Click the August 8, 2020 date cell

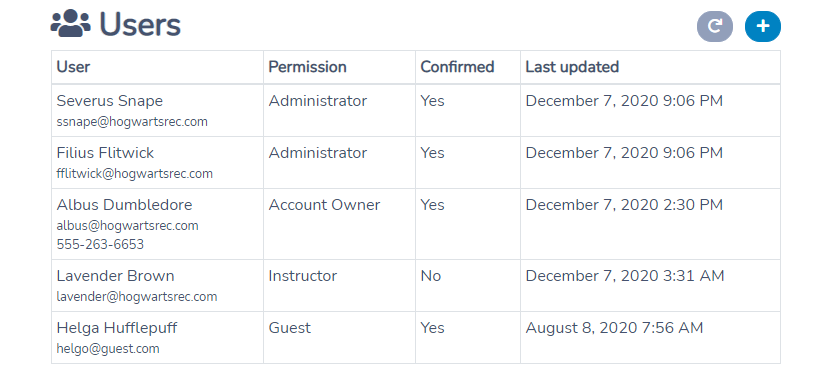650,338
